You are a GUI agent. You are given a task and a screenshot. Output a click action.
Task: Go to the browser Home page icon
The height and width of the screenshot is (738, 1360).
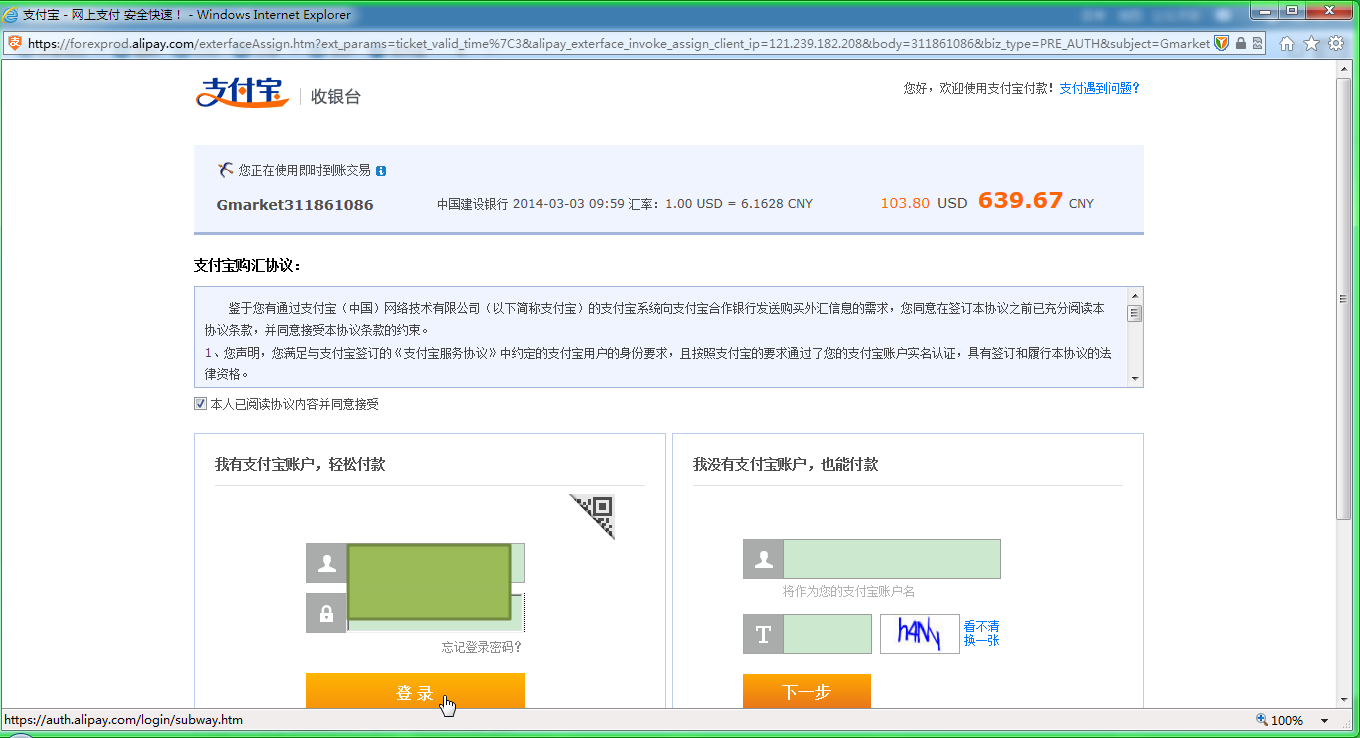(x=1287, y=44)
